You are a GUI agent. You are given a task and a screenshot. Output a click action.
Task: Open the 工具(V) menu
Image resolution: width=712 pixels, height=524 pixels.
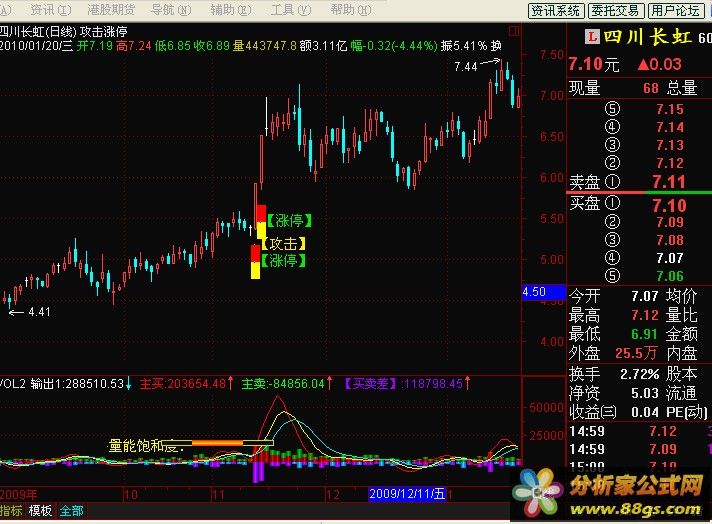291,9
